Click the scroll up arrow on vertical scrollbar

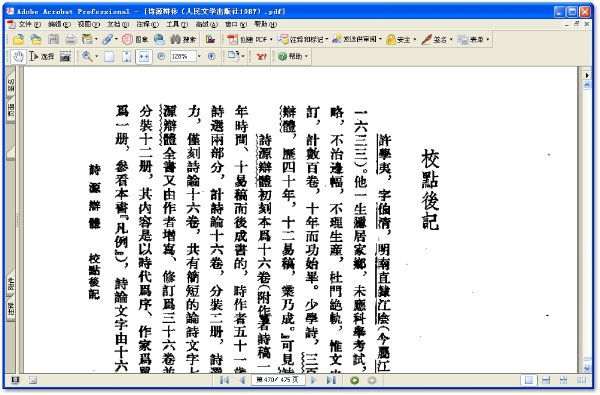(x=587, y=86)
